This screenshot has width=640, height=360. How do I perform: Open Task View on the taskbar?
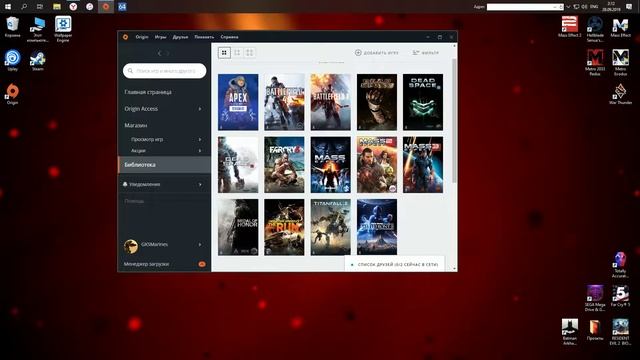tap(40, 7)
